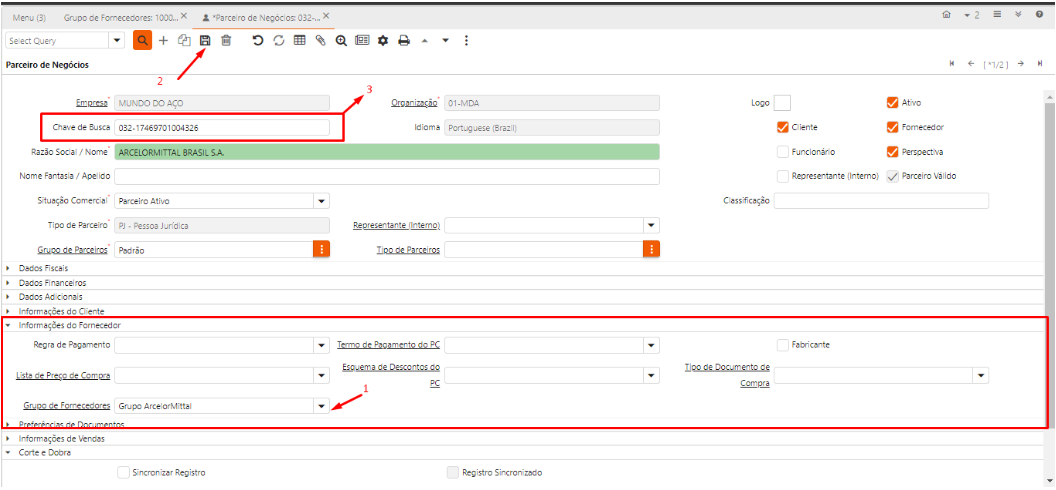Open the Select Query dropdown arrow

[x=117, y=40]
